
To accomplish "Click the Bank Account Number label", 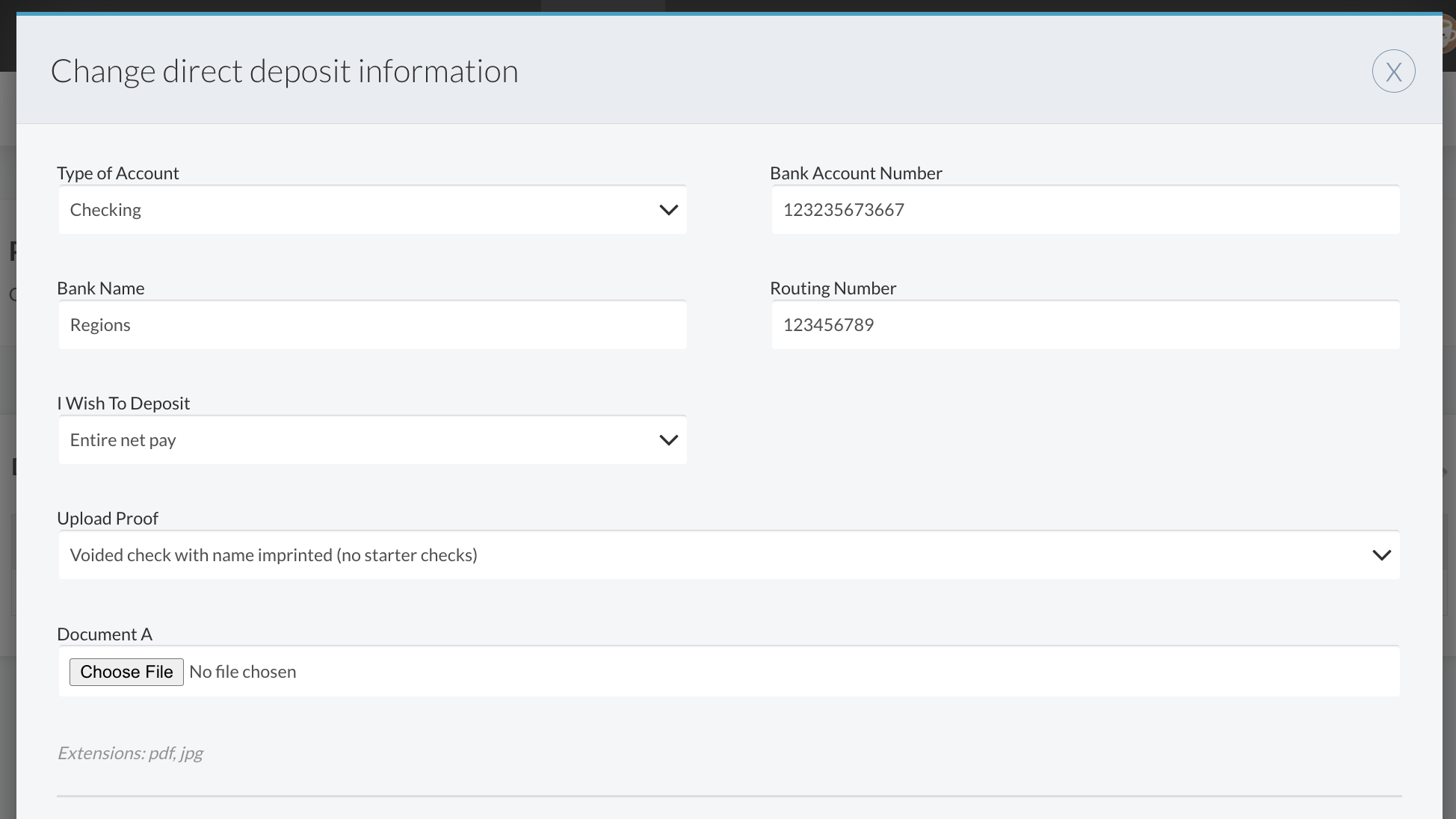I will [x=856, y=173].
